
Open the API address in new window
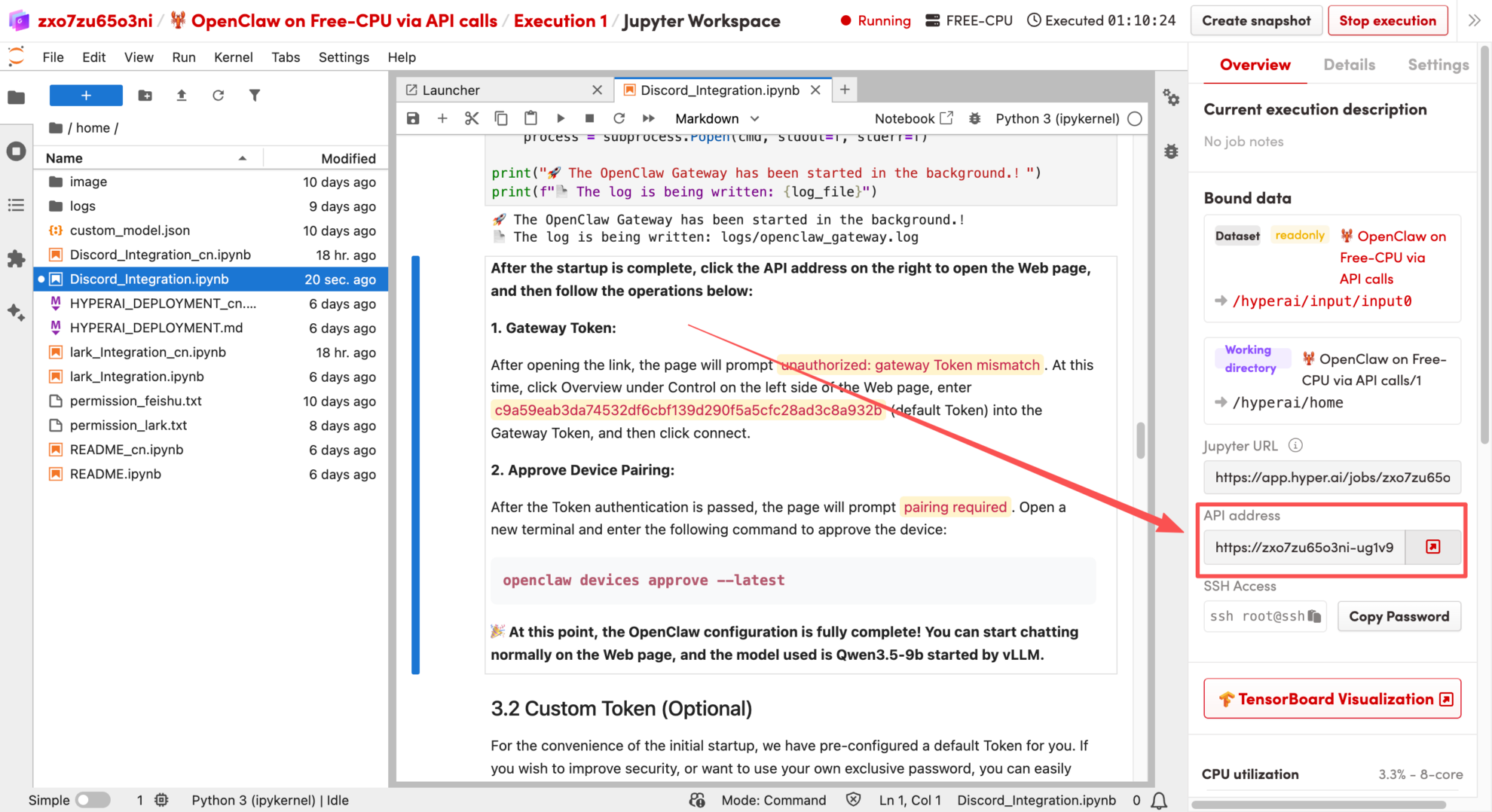pos(1432,547)
